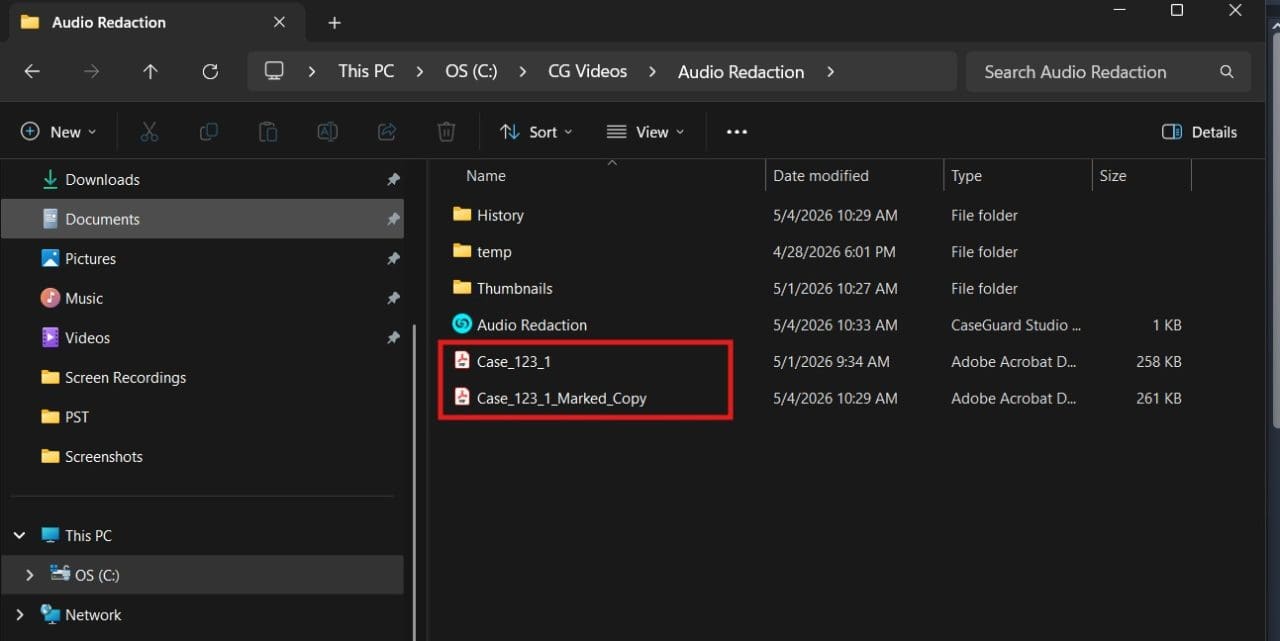Select the CaseGuard Audio Redaction project icon

coord(462,324)
